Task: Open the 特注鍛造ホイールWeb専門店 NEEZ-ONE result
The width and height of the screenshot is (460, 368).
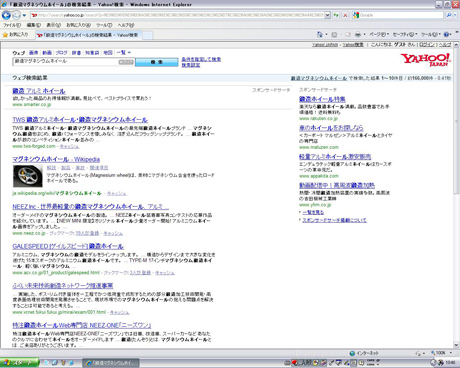Action: point(82,325)
